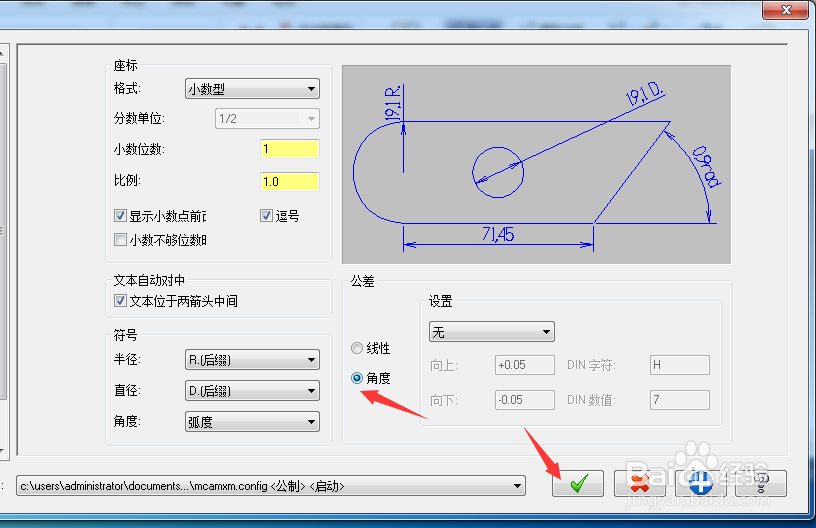Screen dimensions: 816x528
Task: Select the 角度 tolerance radio button
Action: [x=357, y=378]
